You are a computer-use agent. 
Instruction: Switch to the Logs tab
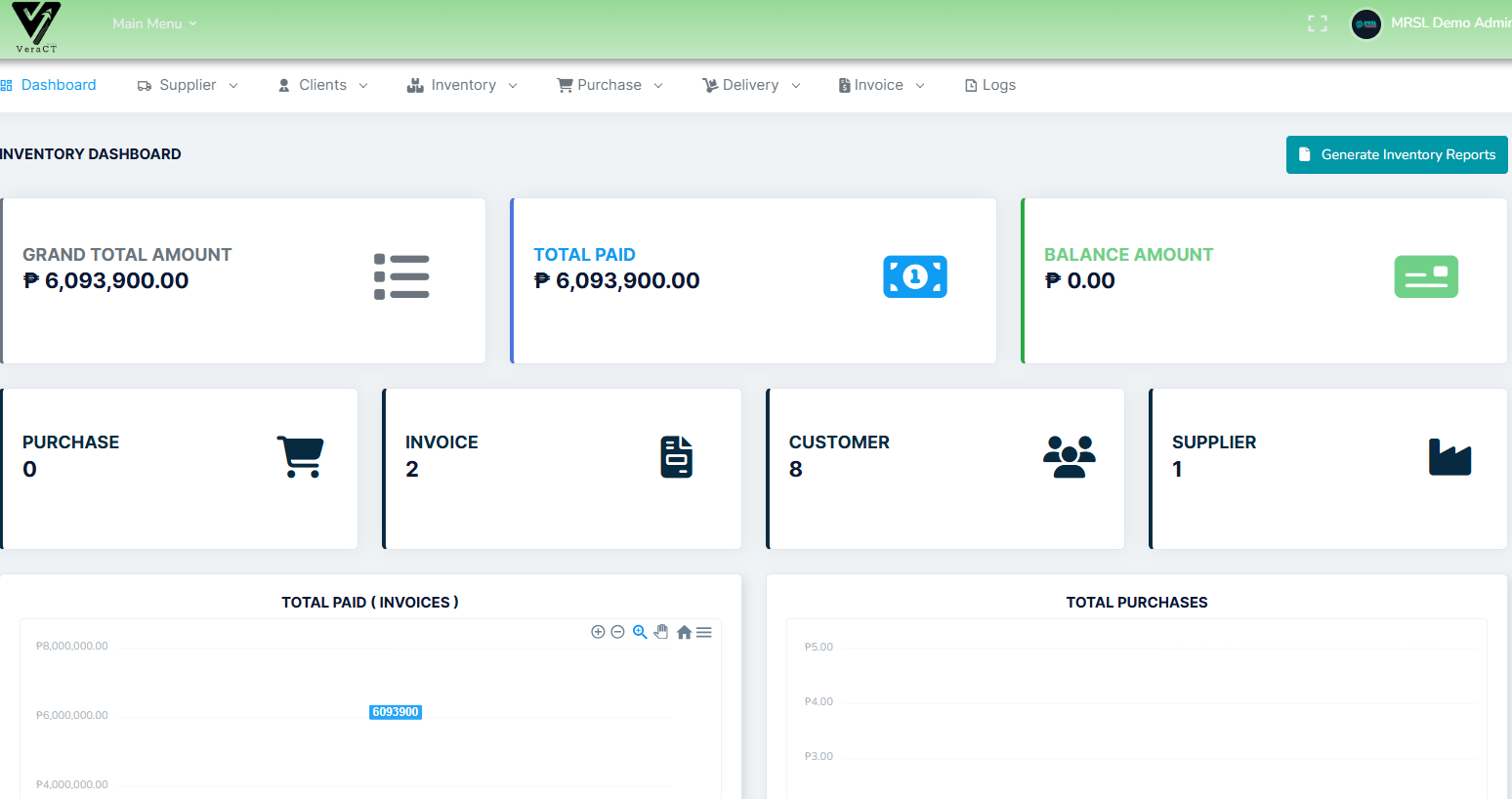[989, 85]
